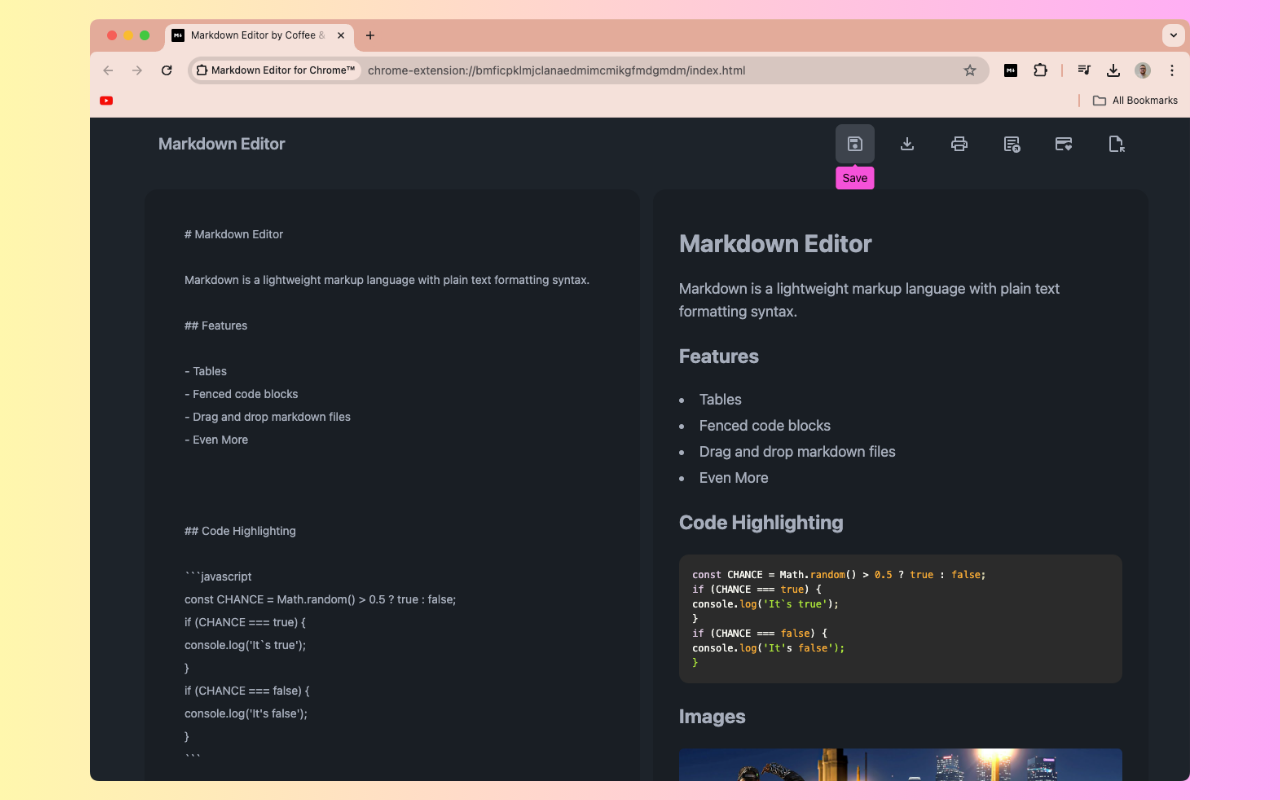The width and height of the screenshot is (1280, 800).
Task: Open the print dialog from the toolbar
Action: point(959,143)
